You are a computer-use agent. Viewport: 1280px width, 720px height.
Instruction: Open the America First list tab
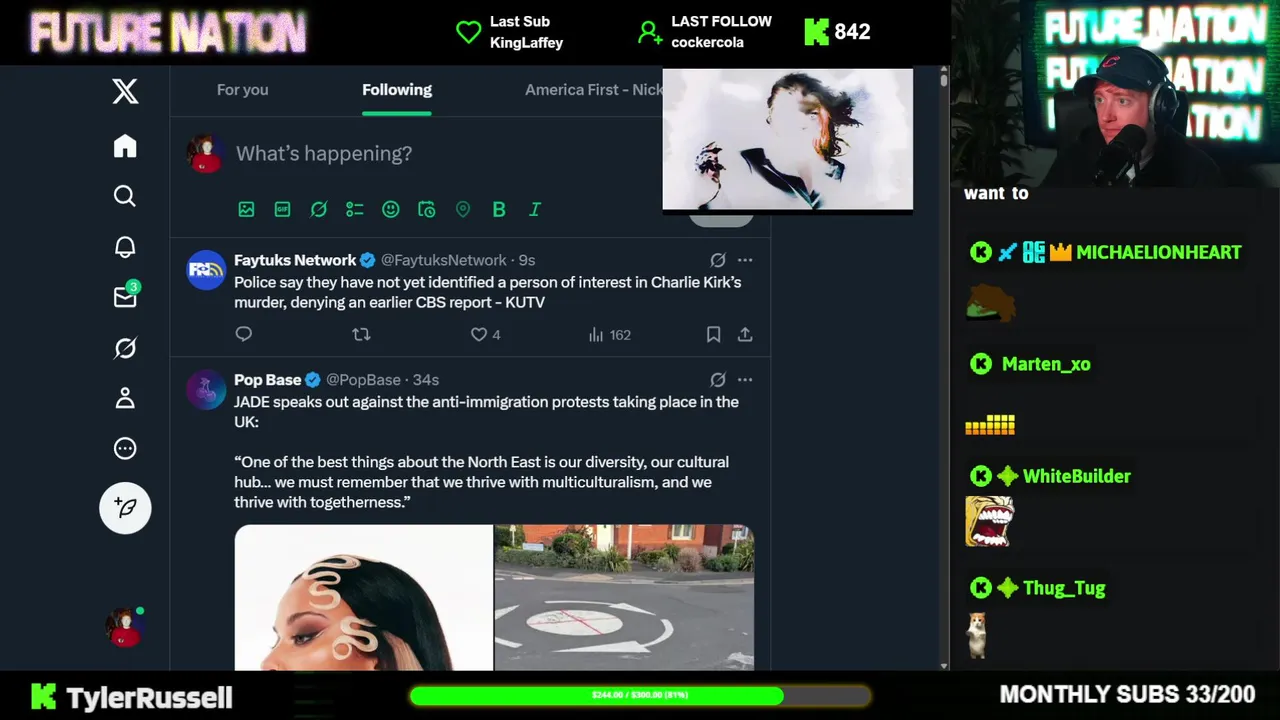pyautogui.click(x=593, y=90)
